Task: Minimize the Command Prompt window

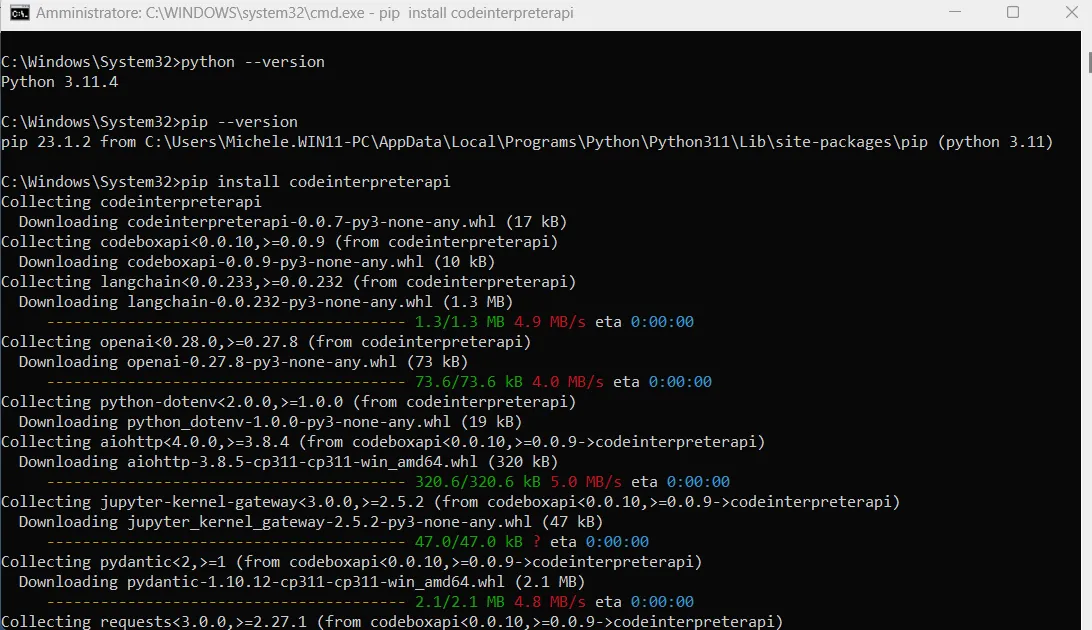Action: point(957,13)
